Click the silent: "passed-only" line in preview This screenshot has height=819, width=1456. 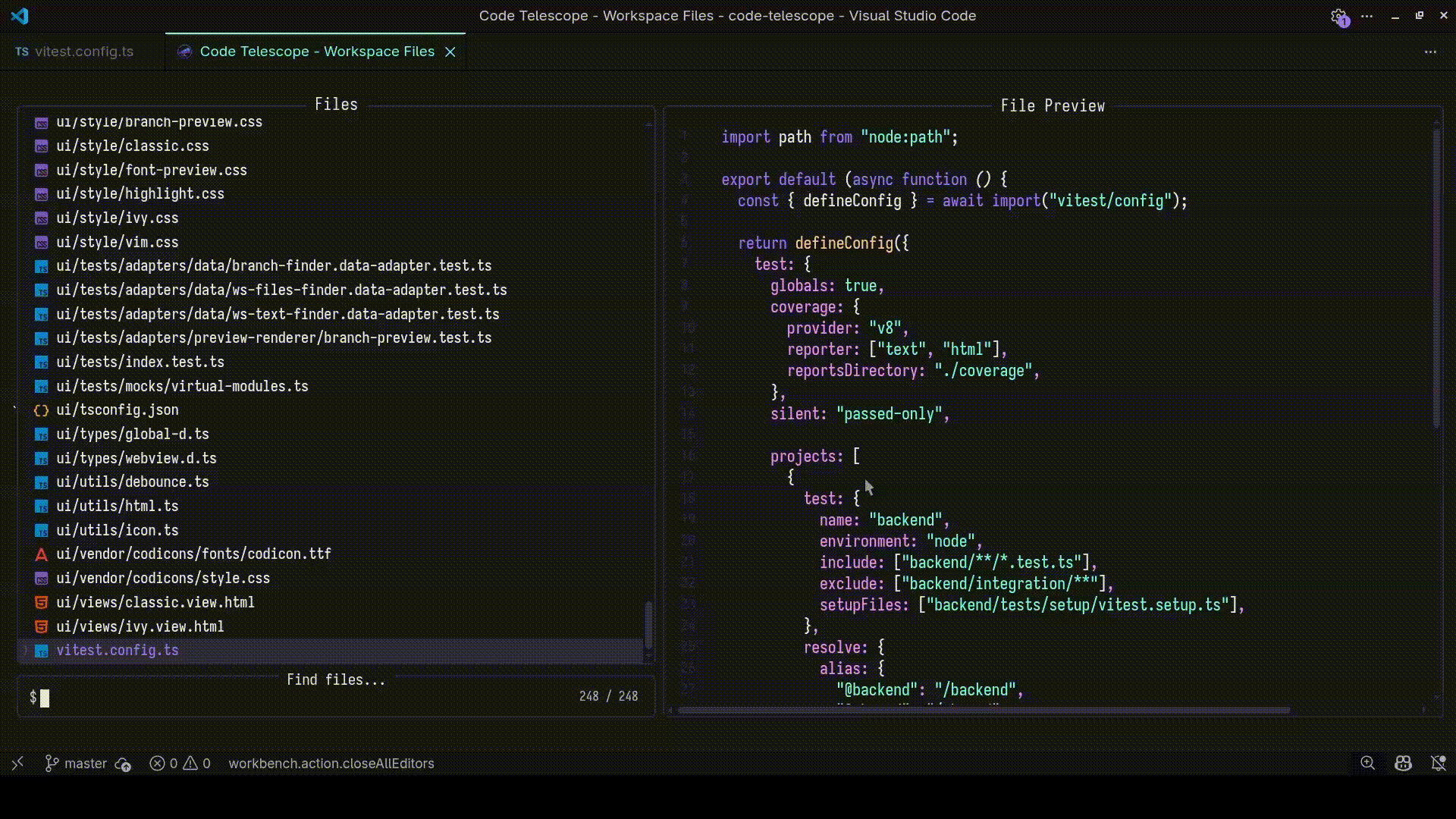coord(860,414)
